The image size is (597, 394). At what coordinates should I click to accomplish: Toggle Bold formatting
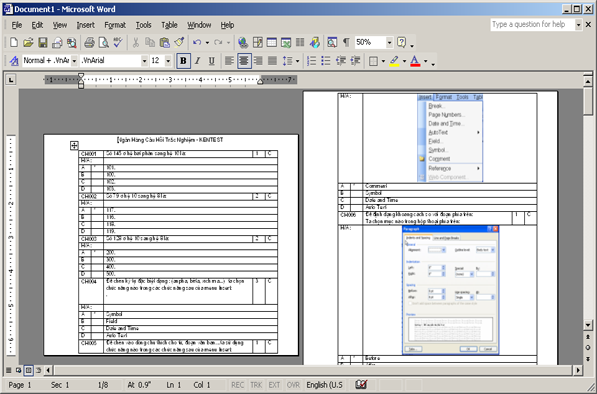(183, 61)
